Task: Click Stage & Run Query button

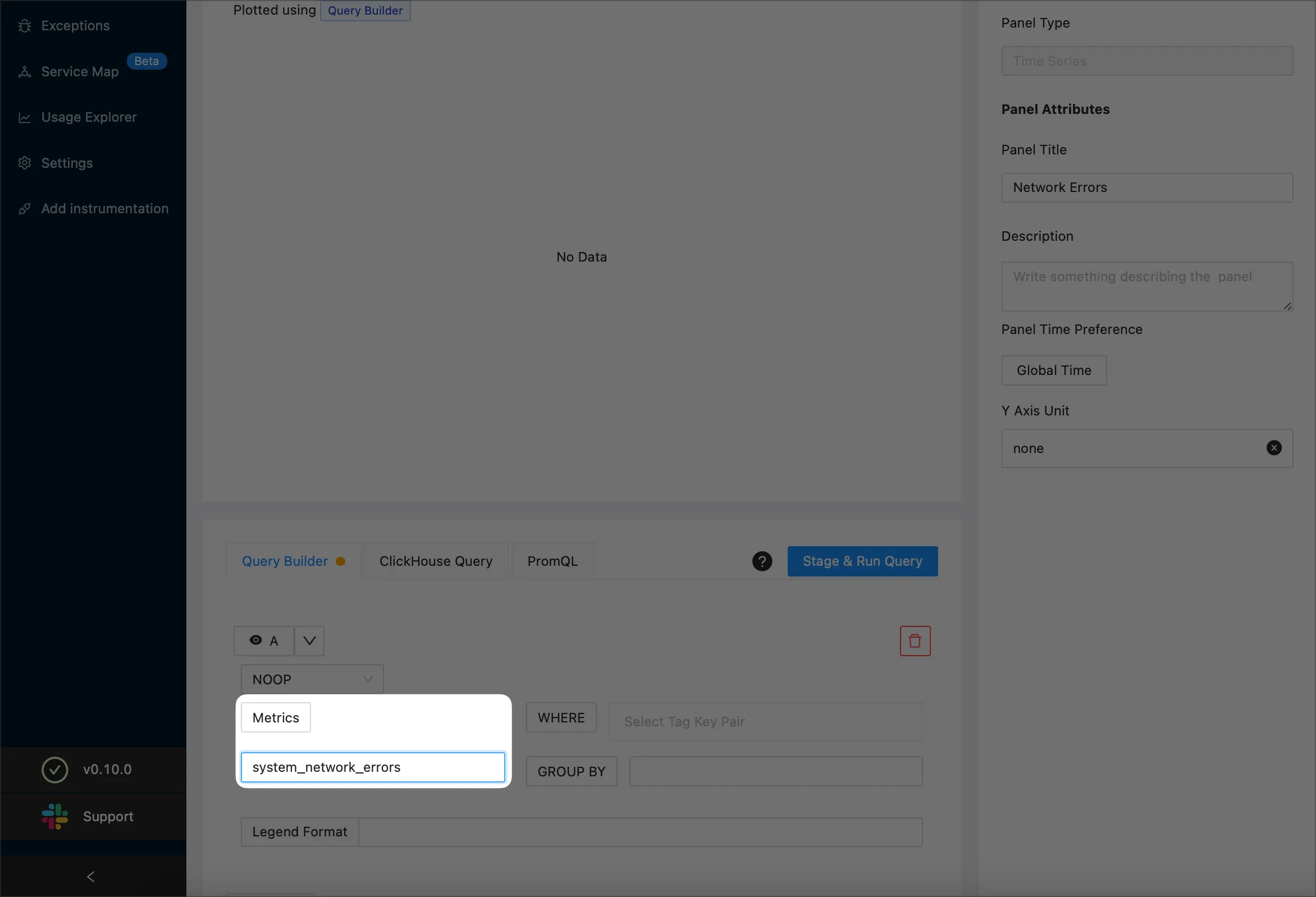Action: click(x=862, y=561)
